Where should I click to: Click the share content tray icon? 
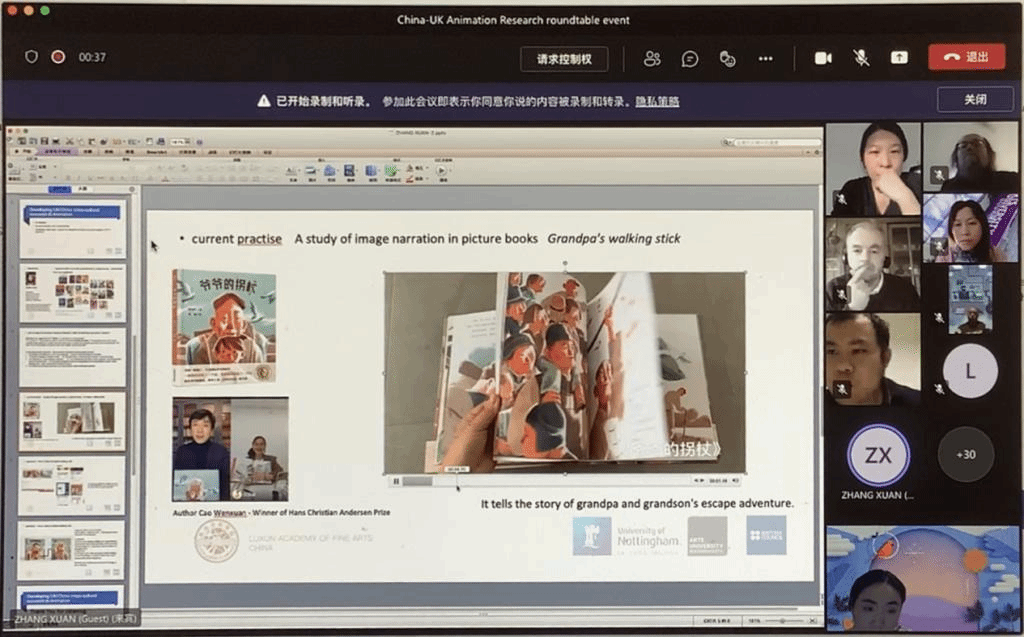coord(899,57)
